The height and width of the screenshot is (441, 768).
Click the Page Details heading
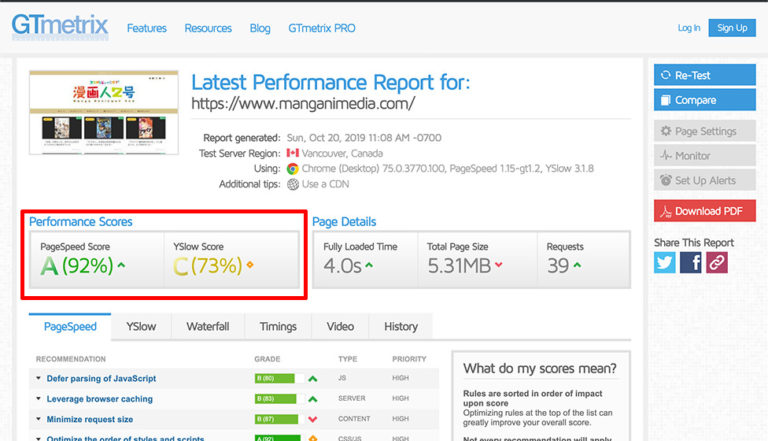[x=344, y=221]
